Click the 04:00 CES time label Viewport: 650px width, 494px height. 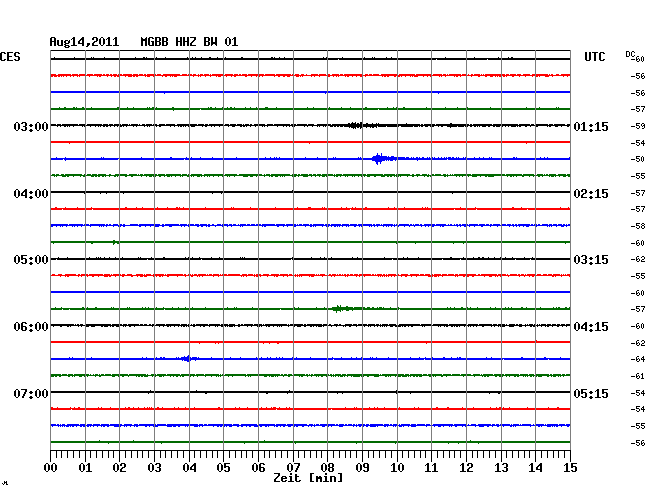(31, 194)
